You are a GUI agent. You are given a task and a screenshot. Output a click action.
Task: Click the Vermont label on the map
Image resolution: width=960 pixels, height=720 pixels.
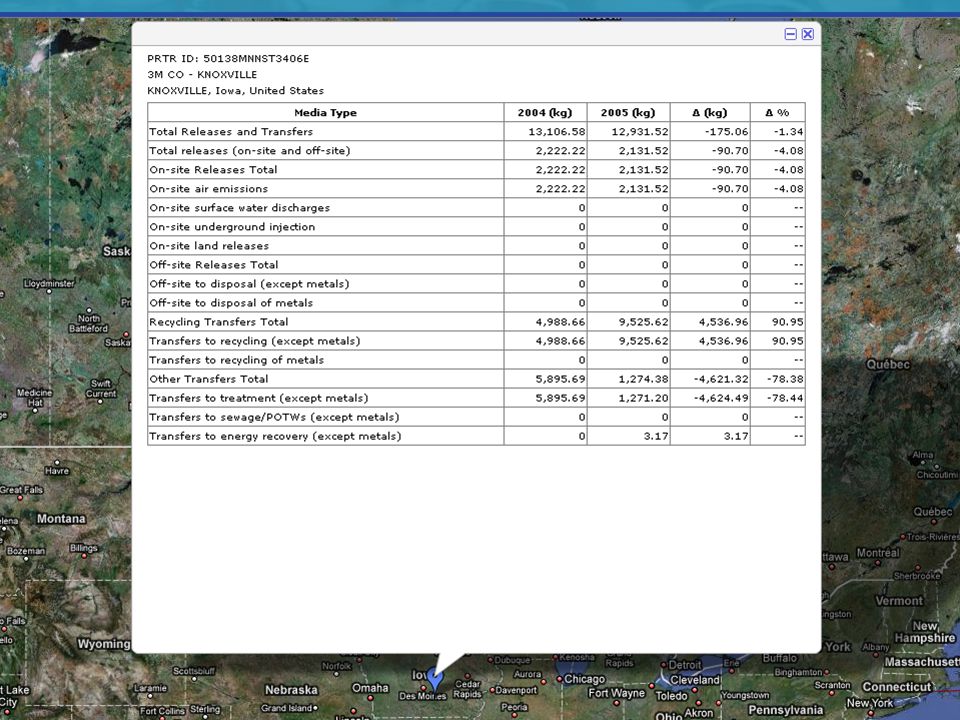[898, 601]
